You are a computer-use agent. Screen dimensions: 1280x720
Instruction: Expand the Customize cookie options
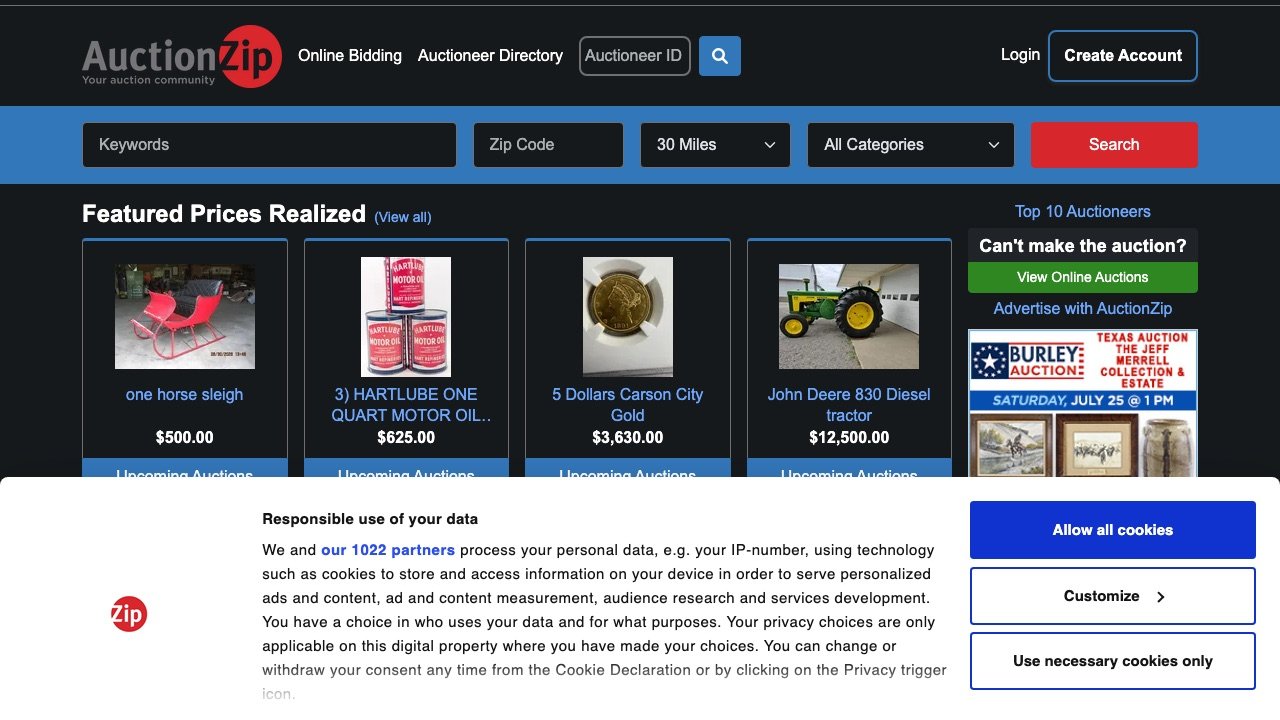pyautogui.click(x=1113, y=596)
